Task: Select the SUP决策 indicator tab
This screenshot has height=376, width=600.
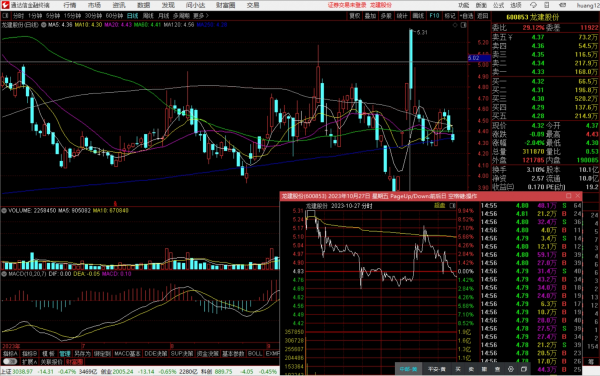Action: pyautogui.click(x=182, y=354)
